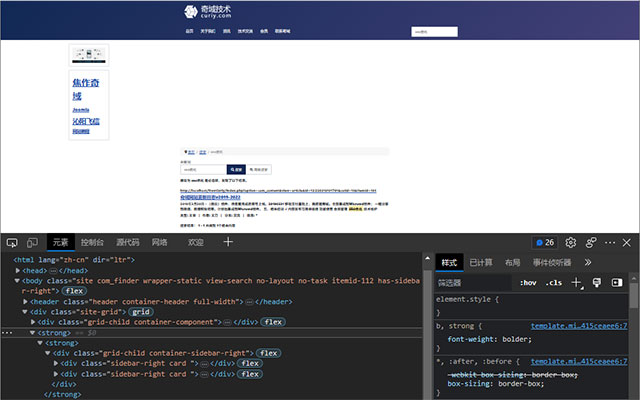The image size is (640, 400).
Task: Click the ellipsis in the header element row
Action: click(x=249, y=302)
